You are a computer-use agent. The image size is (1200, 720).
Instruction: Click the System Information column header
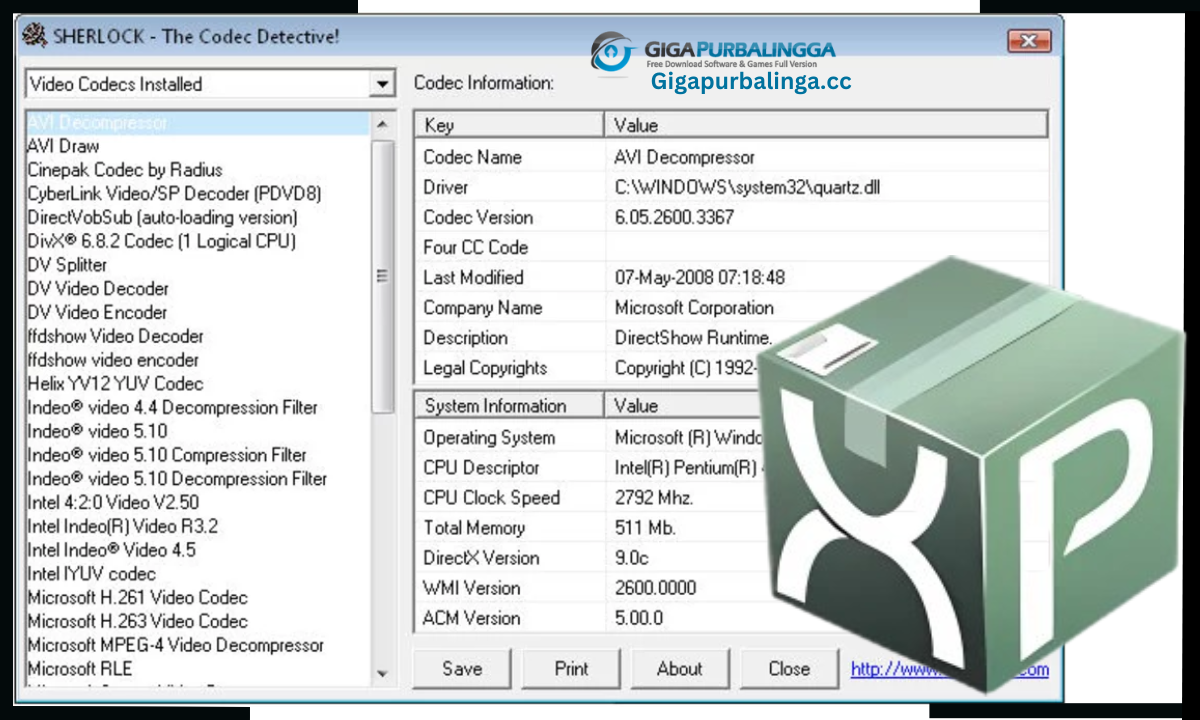(x=509, y=406)
